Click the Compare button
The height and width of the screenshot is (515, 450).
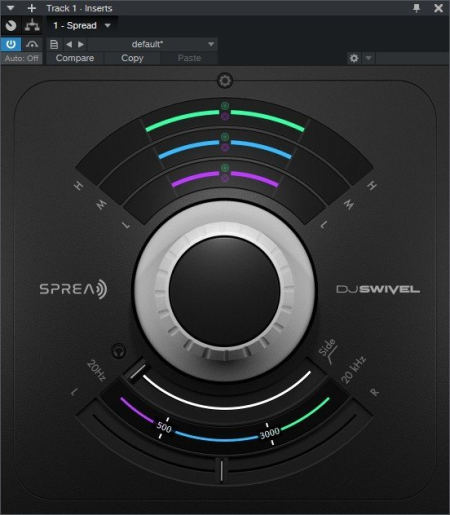pyautogui.click(x=75, y=58)
